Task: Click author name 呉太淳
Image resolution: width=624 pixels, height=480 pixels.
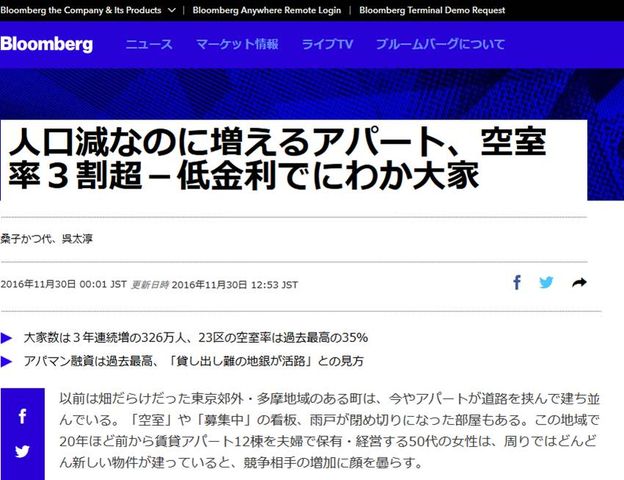Action: 77,239
